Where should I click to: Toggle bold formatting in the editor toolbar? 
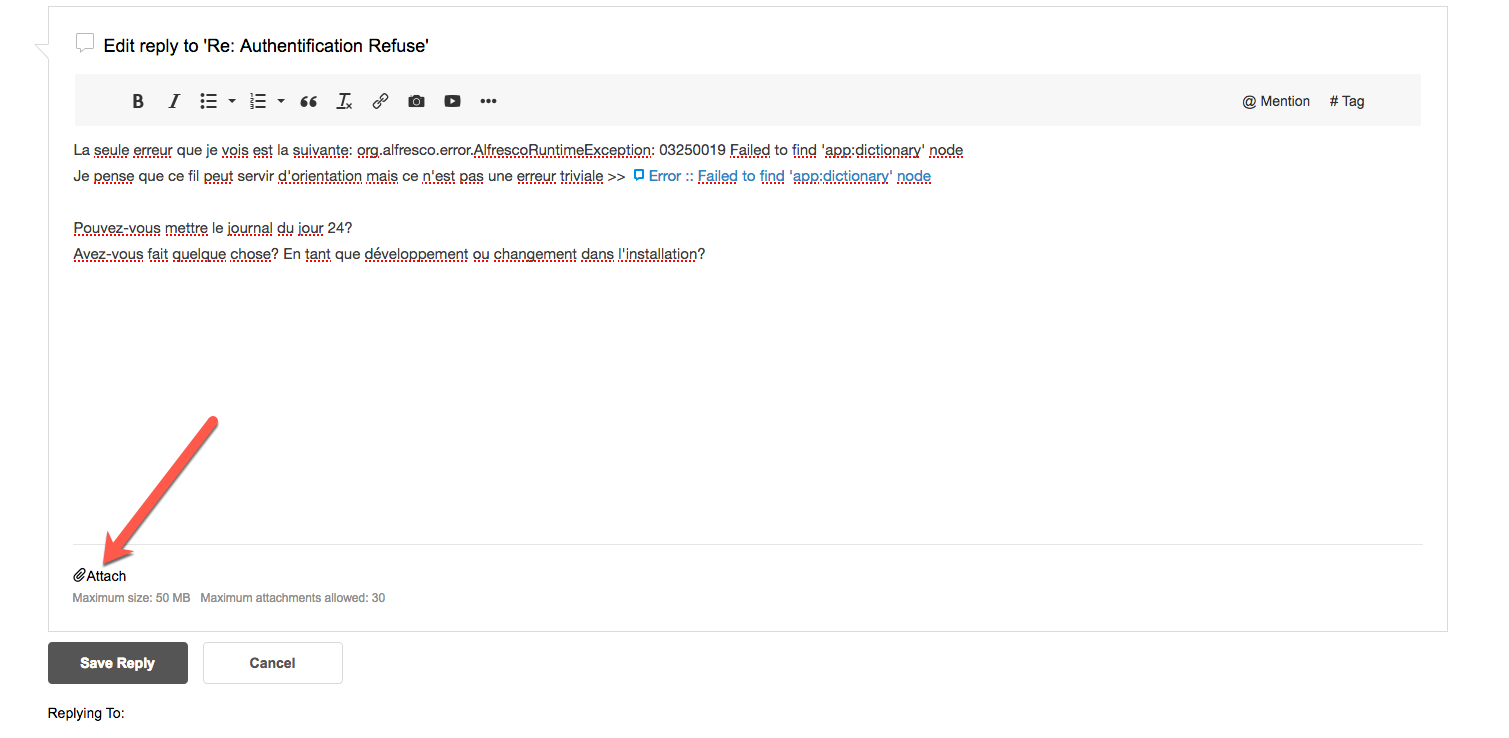pos(138,101)
